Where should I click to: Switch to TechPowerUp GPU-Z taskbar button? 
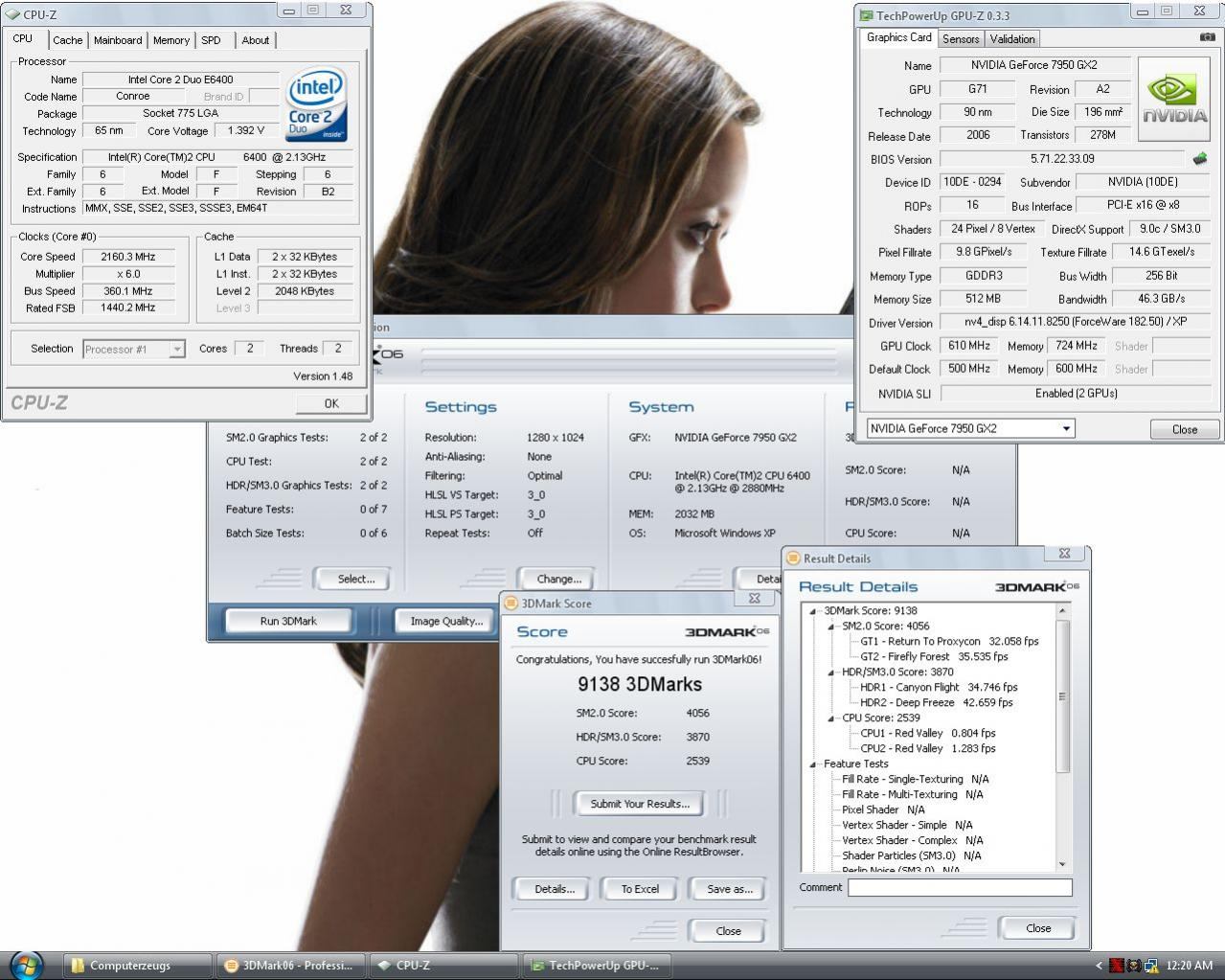click(x=596, y=966)
